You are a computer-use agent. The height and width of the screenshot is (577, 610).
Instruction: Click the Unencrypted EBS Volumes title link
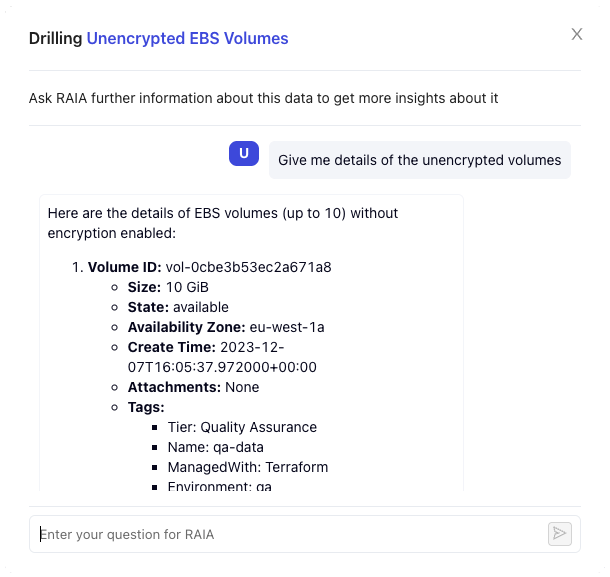point(187,39)
